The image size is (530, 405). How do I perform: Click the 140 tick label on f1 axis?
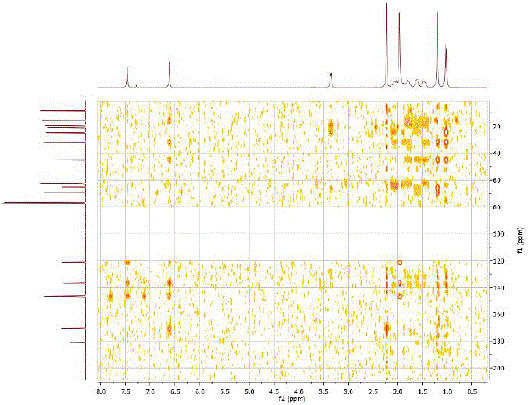[500, 288]
